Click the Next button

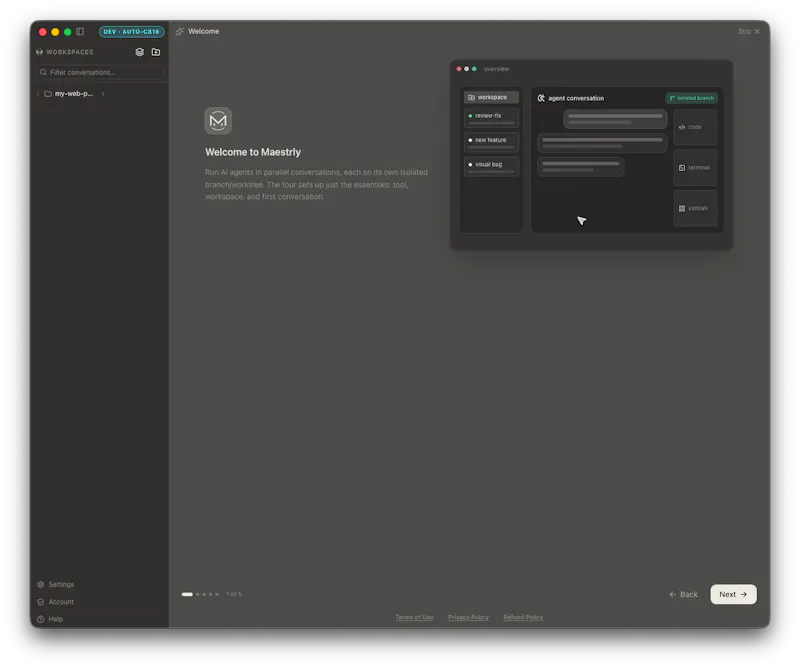[x=733, y=595]
